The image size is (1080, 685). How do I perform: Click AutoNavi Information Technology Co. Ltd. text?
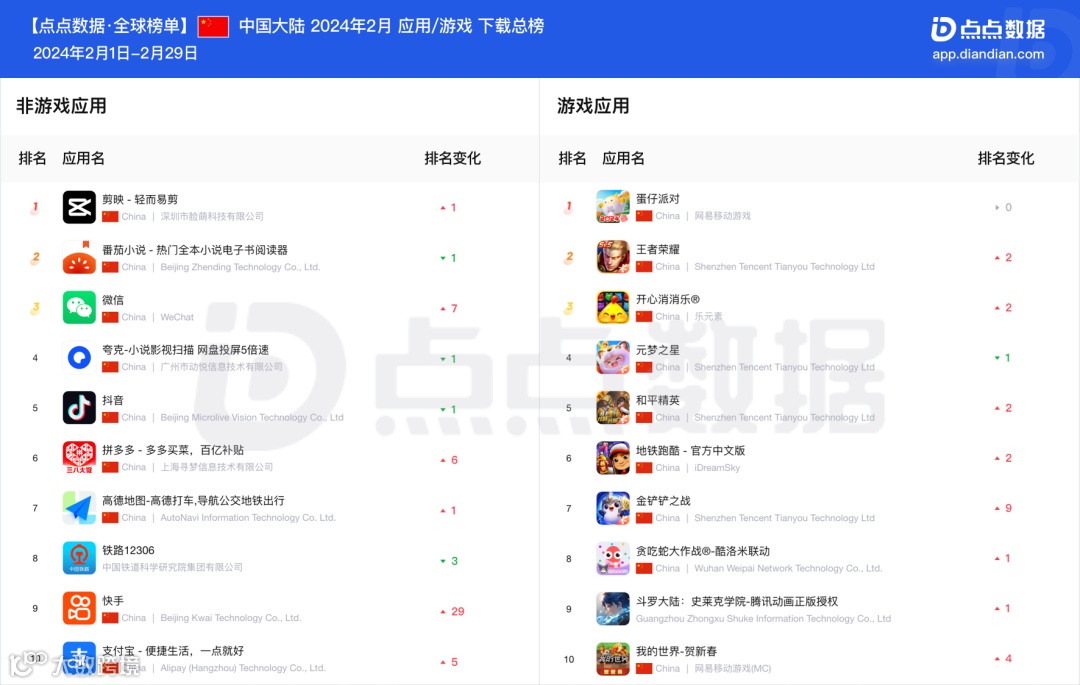pos(248,518)
